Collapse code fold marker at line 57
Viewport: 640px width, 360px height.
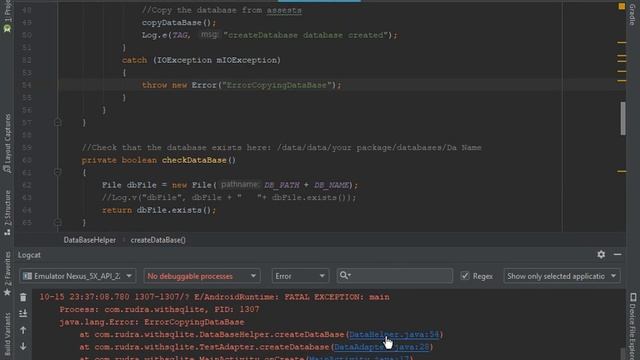pyautogui.click(x=58, y=122)
